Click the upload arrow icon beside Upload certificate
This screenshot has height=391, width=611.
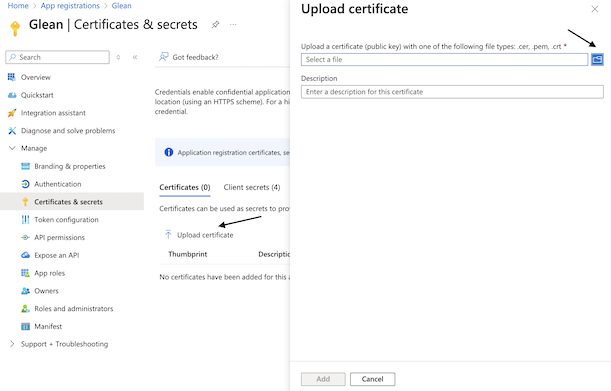tap(168, 234)
